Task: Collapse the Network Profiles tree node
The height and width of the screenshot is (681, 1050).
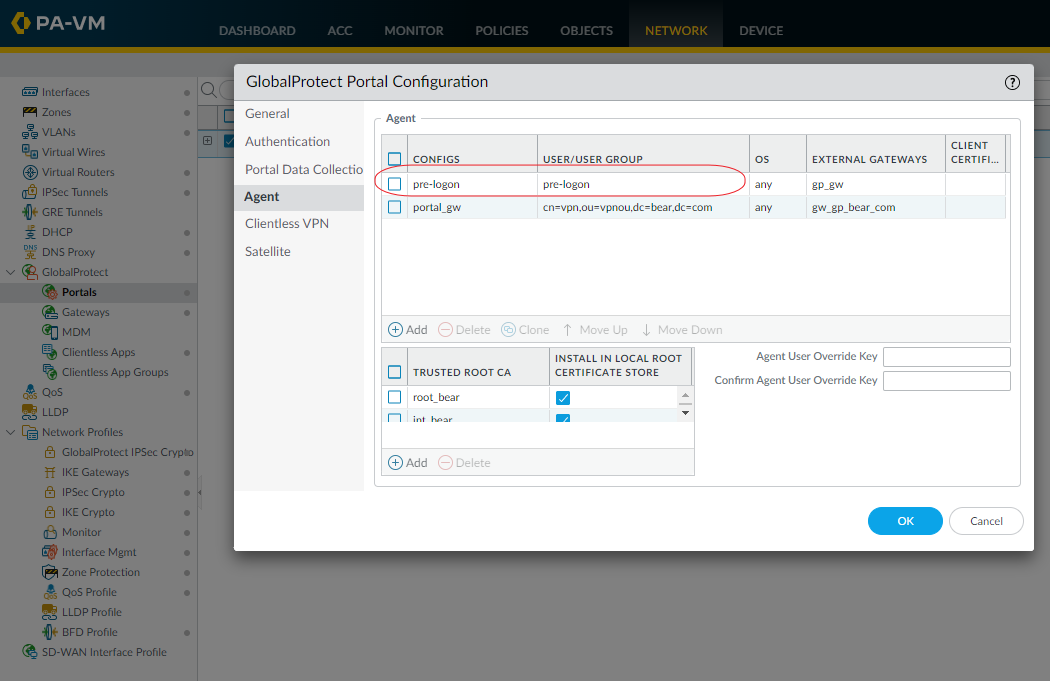Action: point(11,432)
